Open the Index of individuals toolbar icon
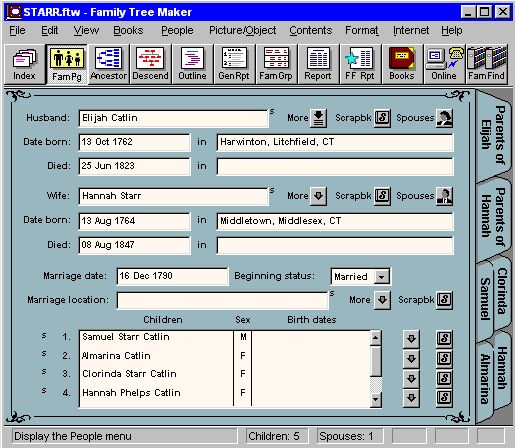This screenshot has height=448, width=515. click(x=24, y=64)
